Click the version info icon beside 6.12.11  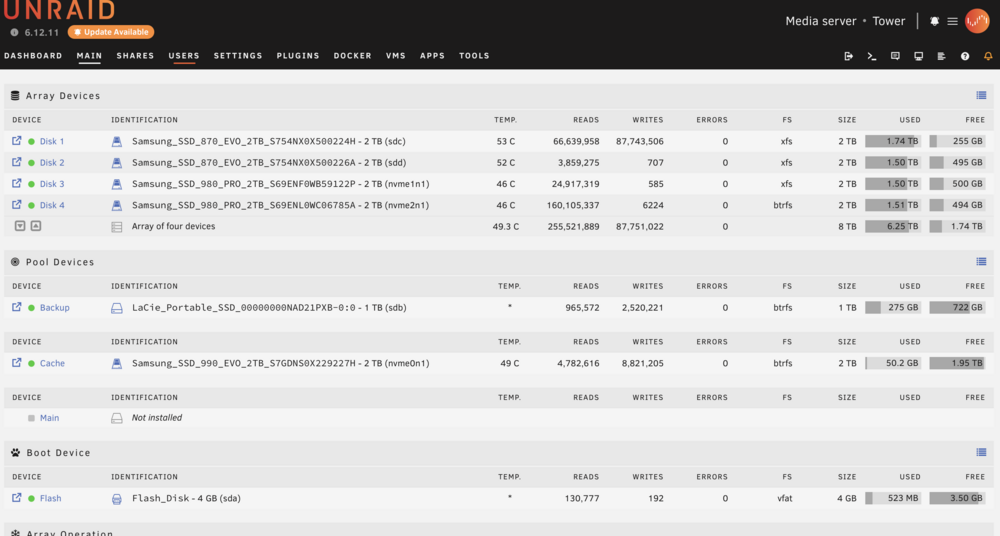coord(14,32)
